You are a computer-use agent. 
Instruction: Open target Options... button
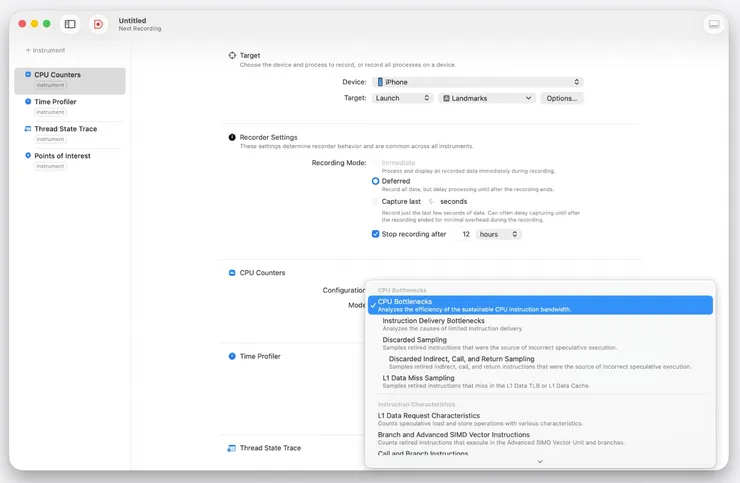pos(562,98)
